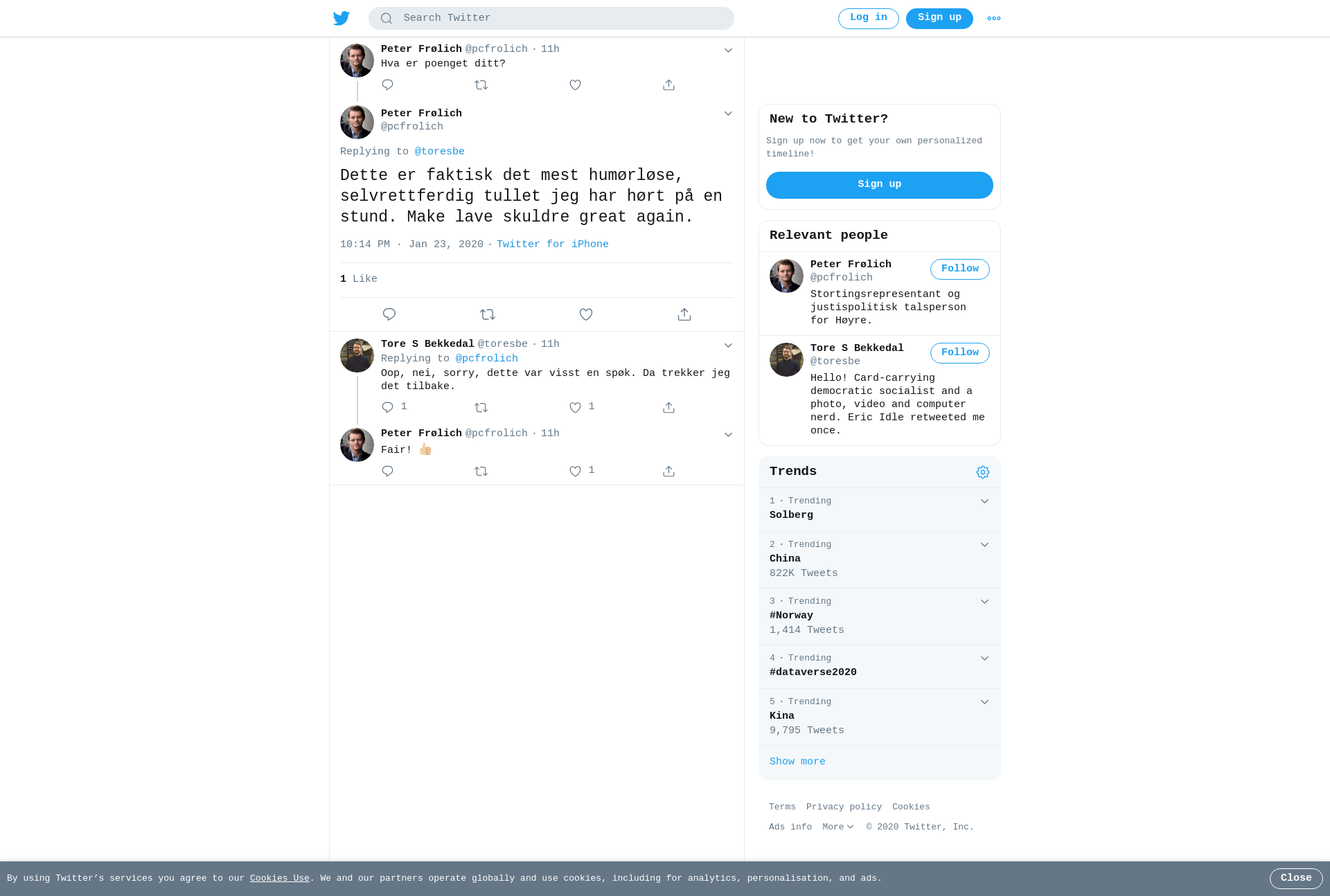Open the Twitter for iPhone link
Image resolution: width=1330 pixels, height=896 pixels.
[553, 244]
